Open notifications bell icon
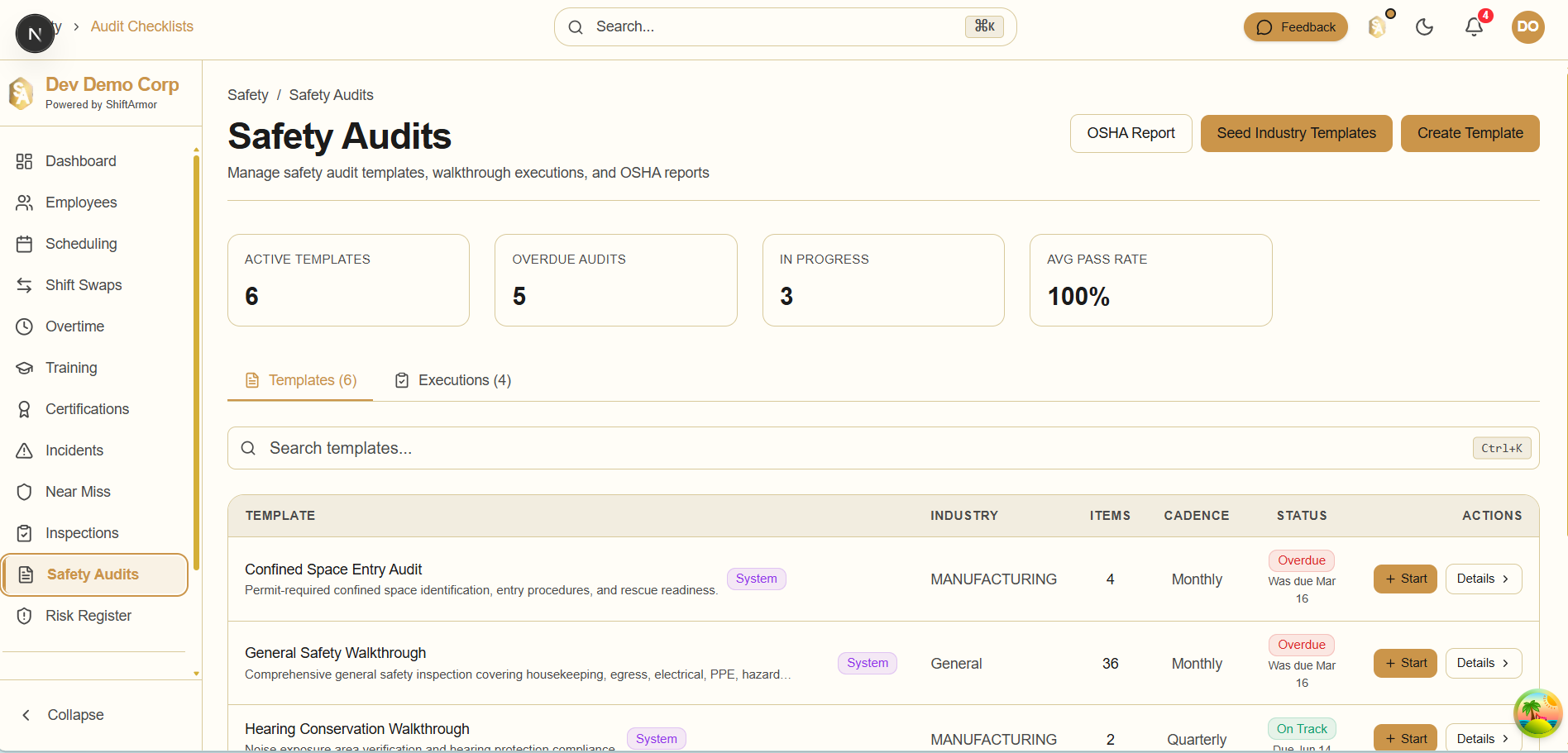The width and height of the screenshot is (1568, 753). [x=1474, y=27]
